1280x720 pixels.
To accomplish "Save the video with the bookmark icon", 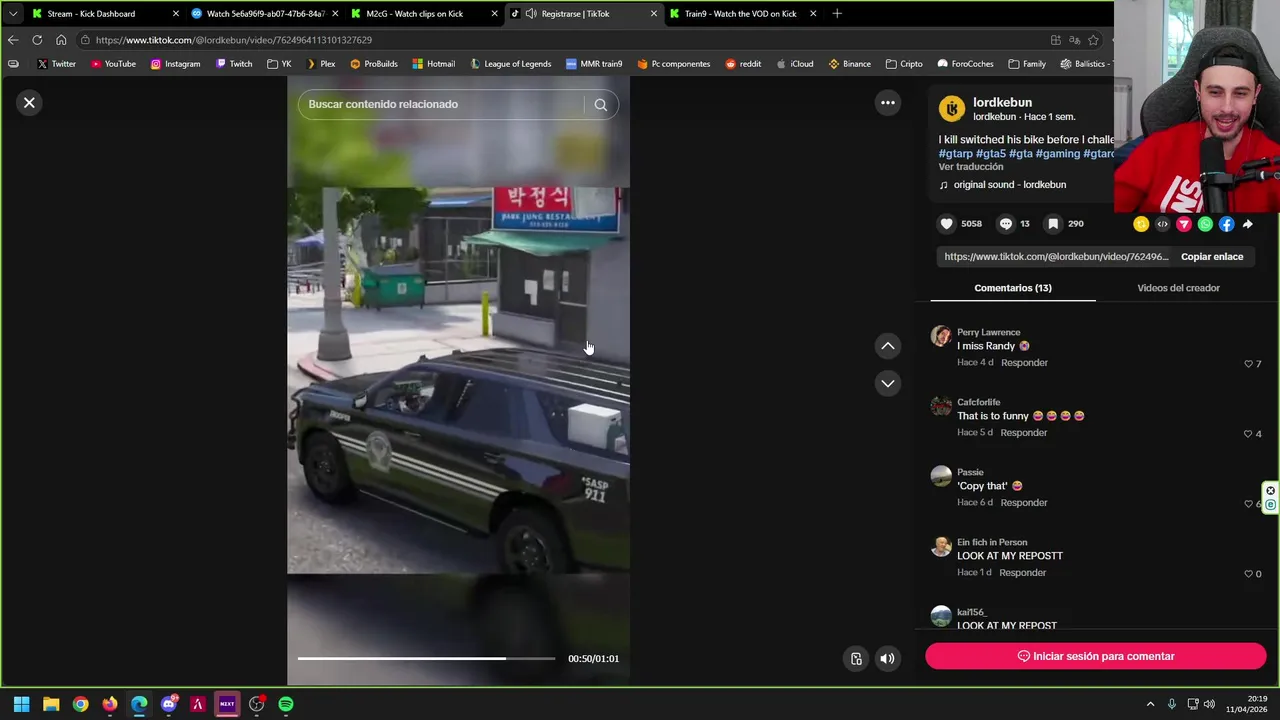I will tap(1052, 224).
